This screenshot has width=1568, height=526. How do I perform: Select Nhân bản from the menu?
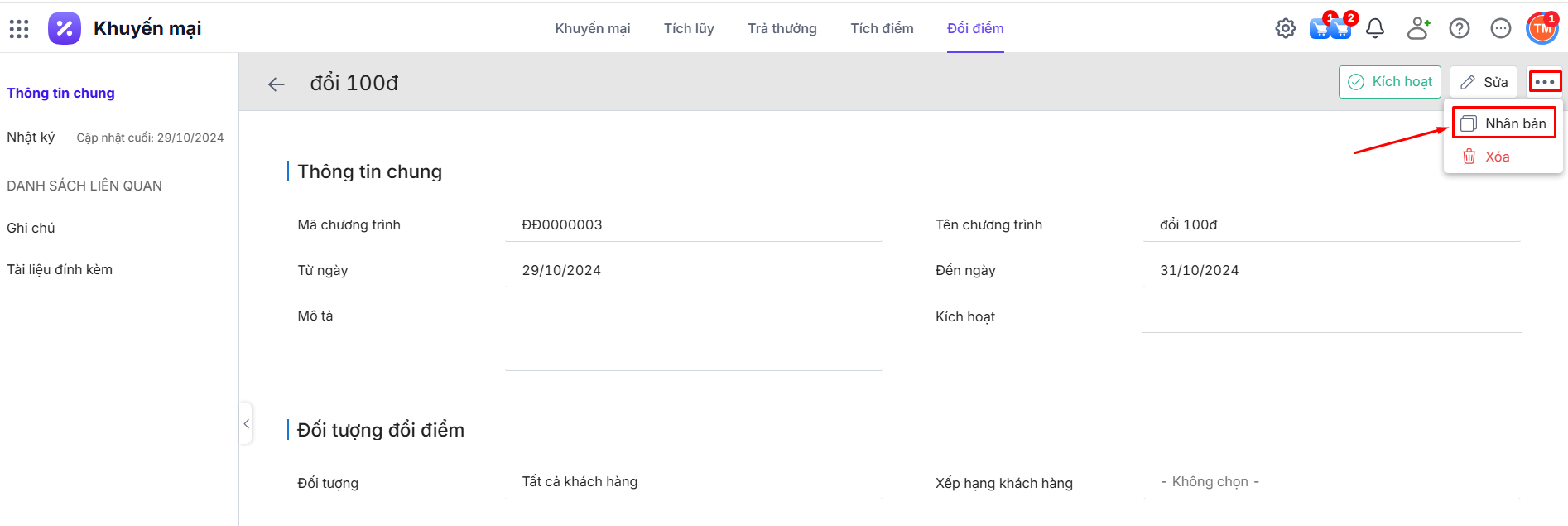pyautogui.click(x=1504, y=123)
